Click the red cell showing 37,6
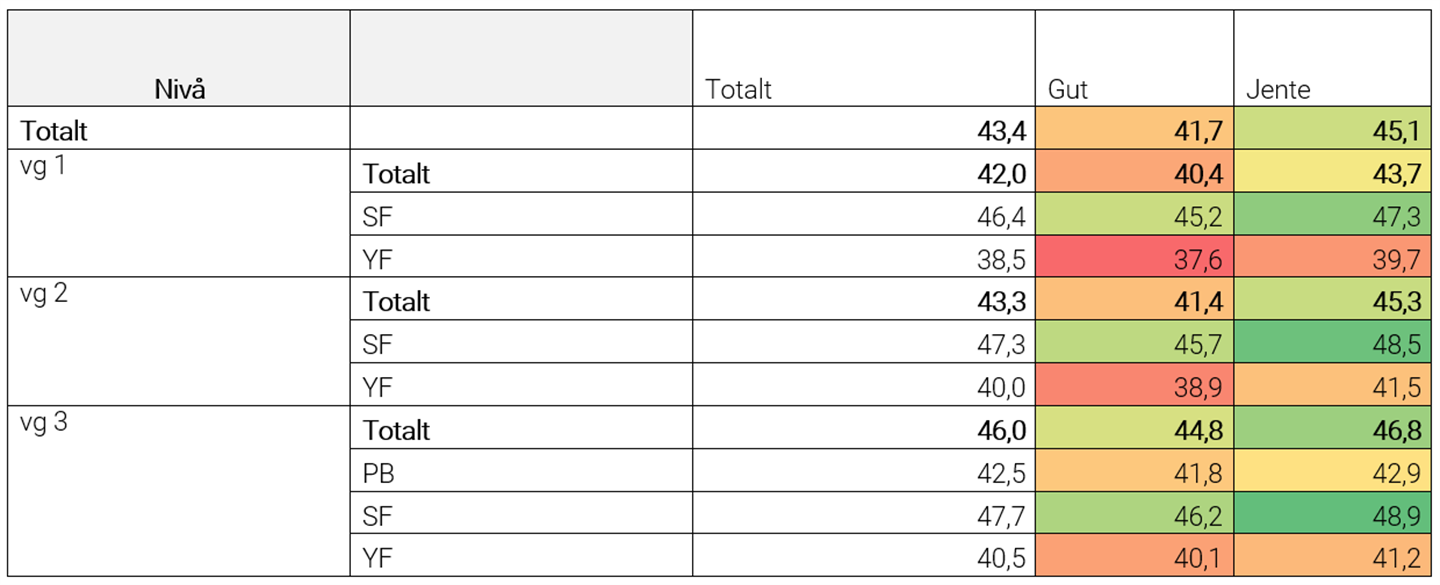Viewport: 1440px width, 585px height. (1134, 257)
